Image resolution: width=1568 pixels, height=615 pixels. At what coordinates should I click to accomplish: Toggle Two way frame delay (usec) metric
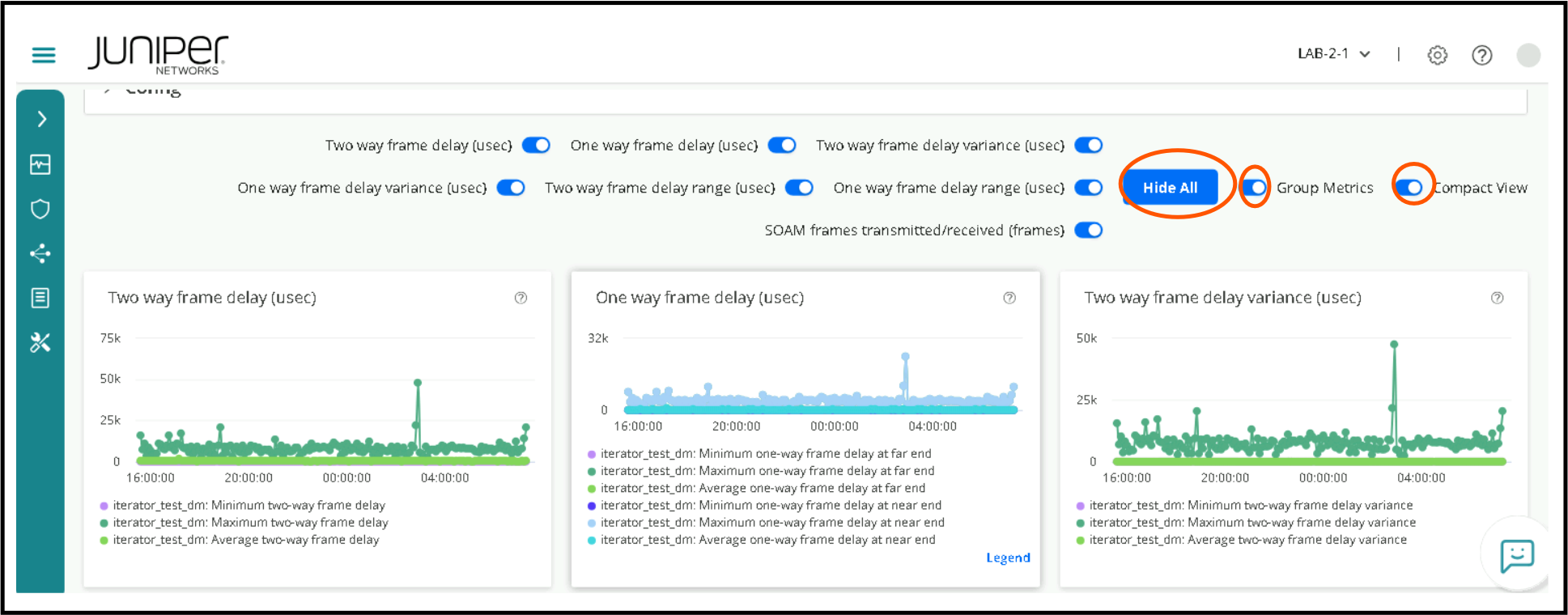coord(536,146)
